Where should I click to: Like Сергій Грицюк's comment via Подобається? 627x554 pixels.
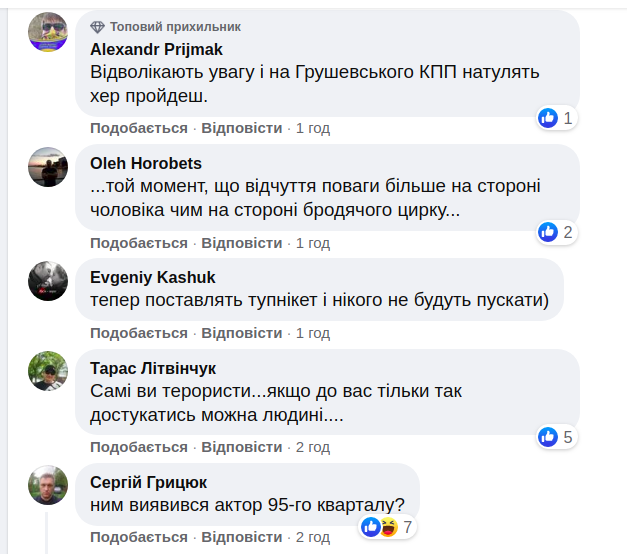pyautogui.click(x=139, y=538)
